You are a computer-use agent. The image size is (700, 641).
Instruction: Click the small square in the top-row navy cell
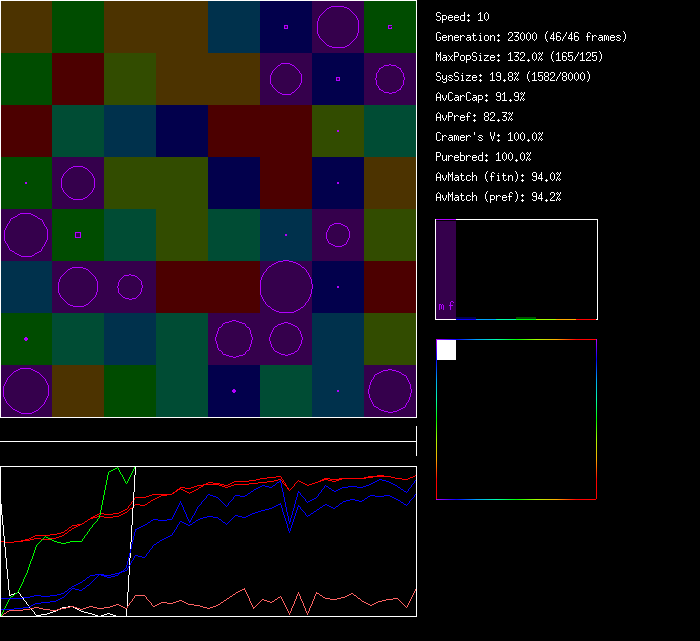286,27
